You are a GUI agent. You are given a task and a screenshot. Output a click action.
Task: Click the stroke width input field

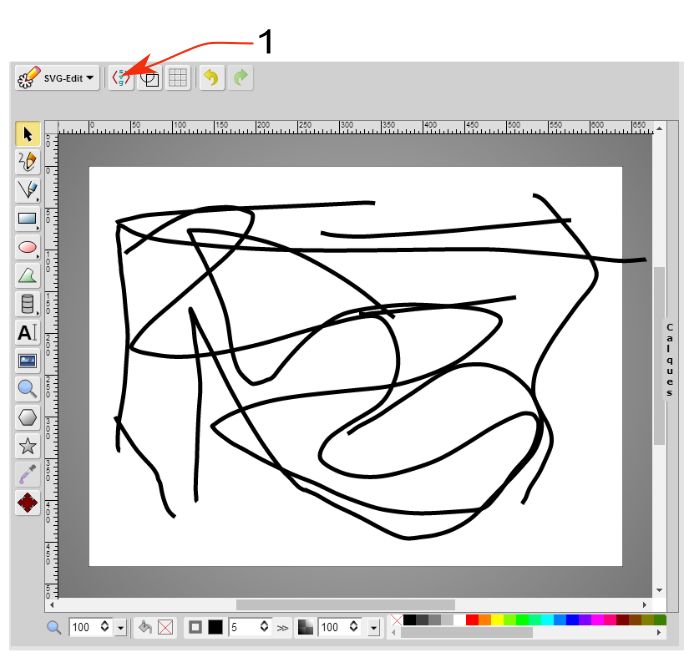coord(243,627)
